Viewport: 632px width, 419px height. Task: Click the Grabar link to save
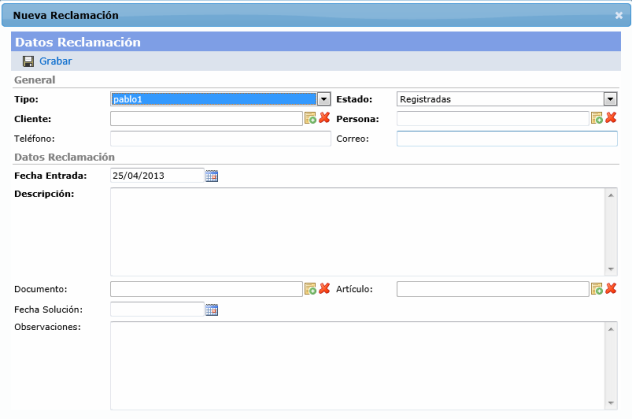tap(55, 61)
